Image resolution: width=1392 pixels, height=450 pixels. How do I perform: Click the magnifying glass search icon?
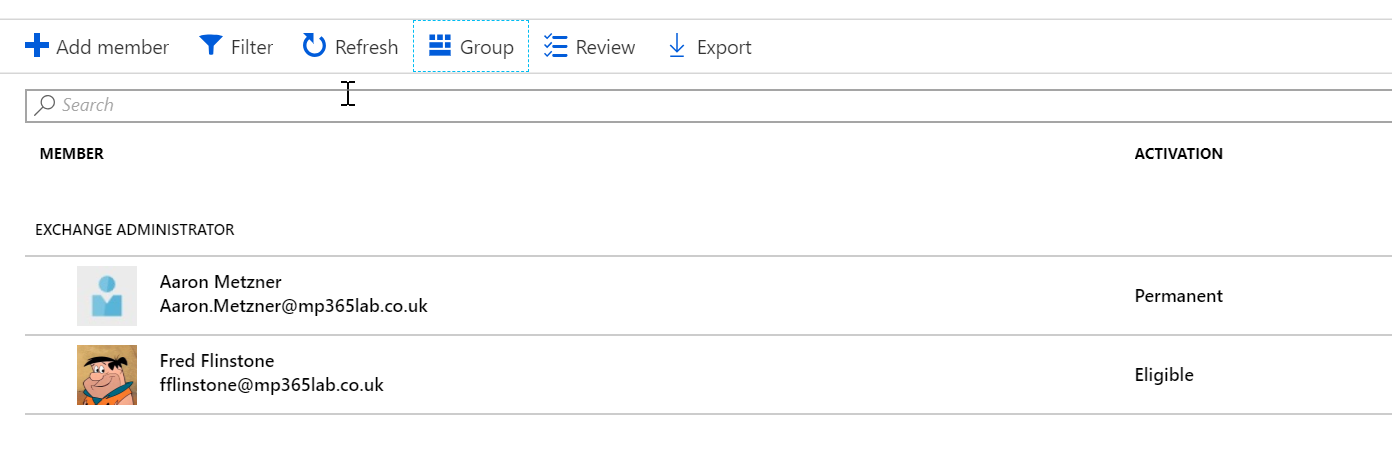tap(44, 105)
